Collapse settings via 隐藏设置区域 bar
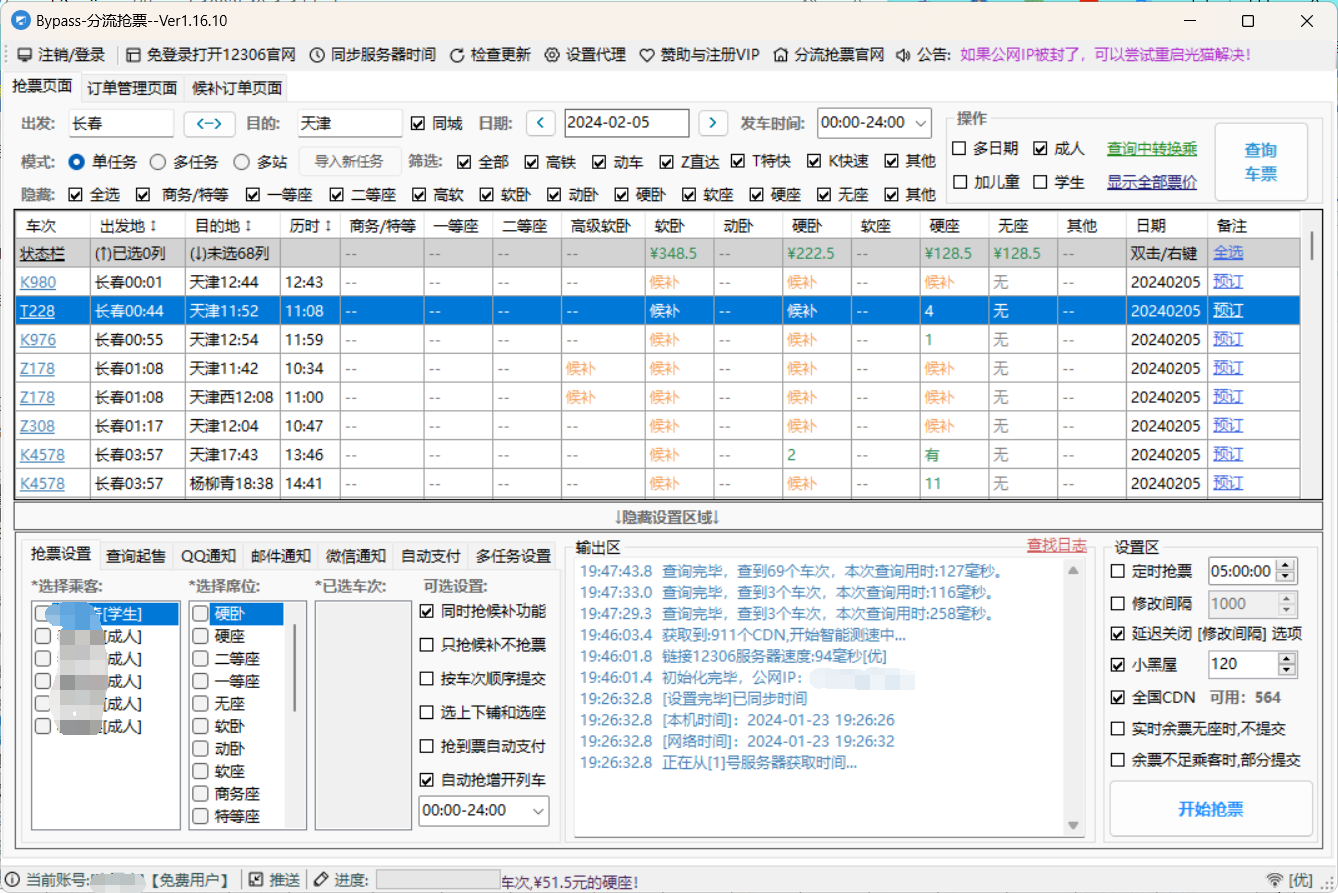 (667, 516)
